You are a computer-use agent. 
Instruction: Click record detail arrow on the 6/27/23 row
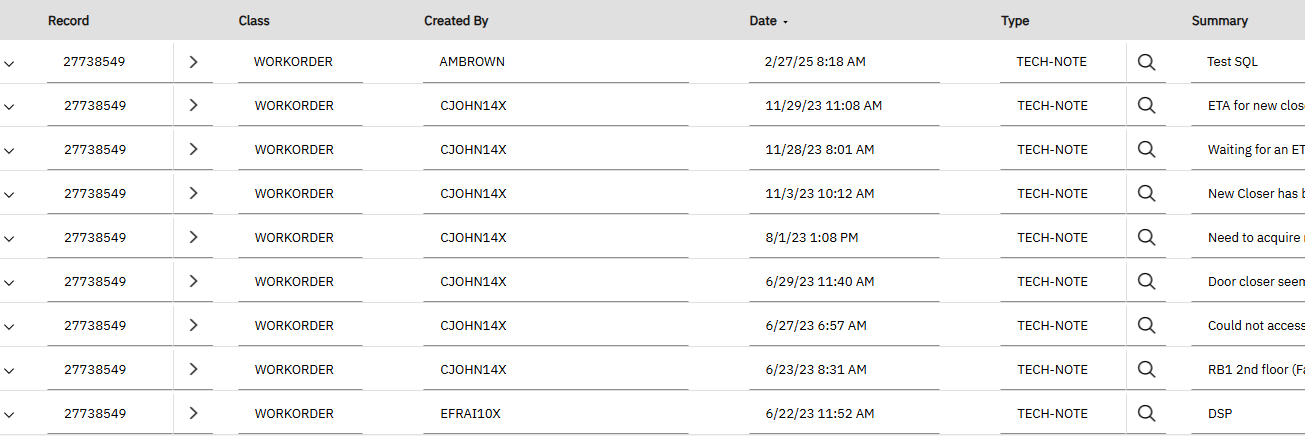click(x=193, y=326)
